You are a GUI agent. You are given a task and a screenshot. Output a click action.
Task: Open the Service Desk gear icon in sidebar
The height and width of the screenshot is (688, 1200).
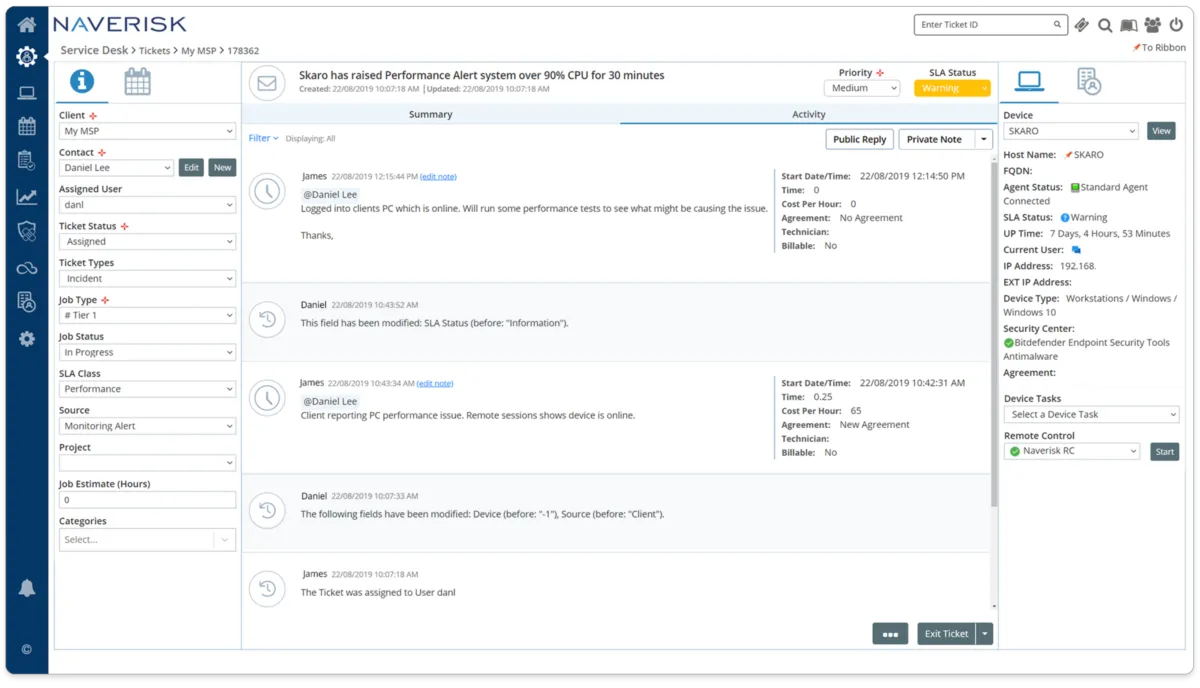pos(27,57)
